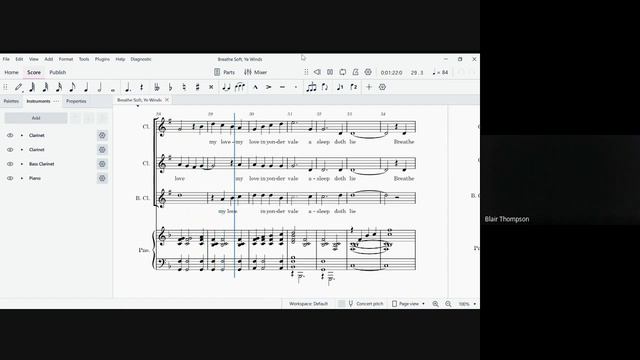Toggle the pencil note input mode
Viewport: 640px width, 360px height.
19,87
